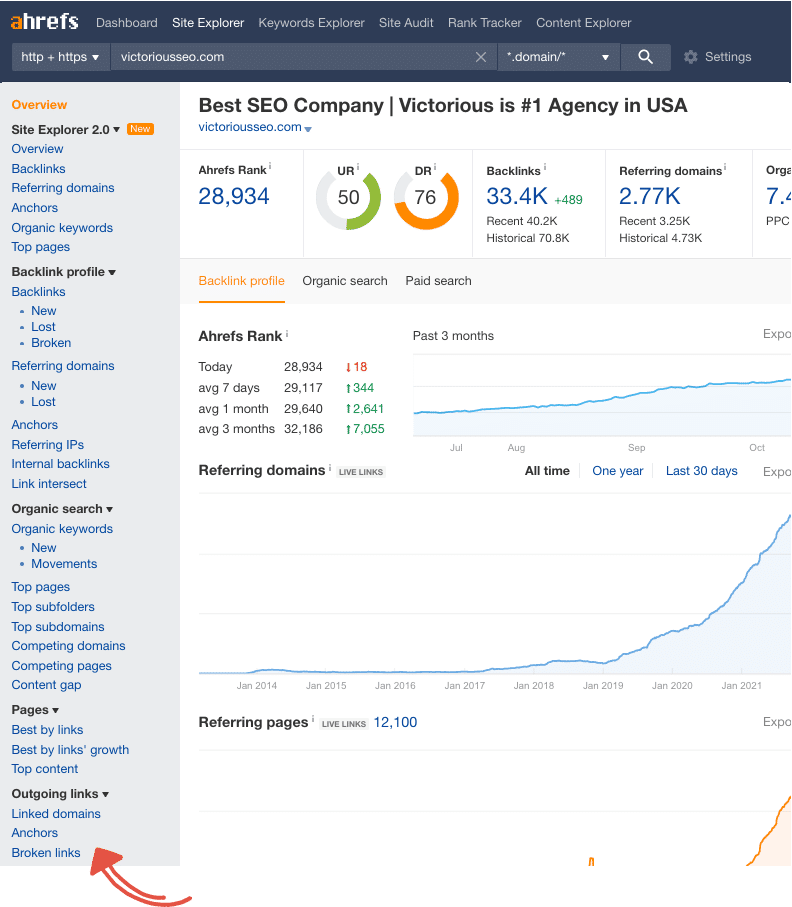Open Referring IPs report
This screenshot has height=907, width=792.
[47, 445]
